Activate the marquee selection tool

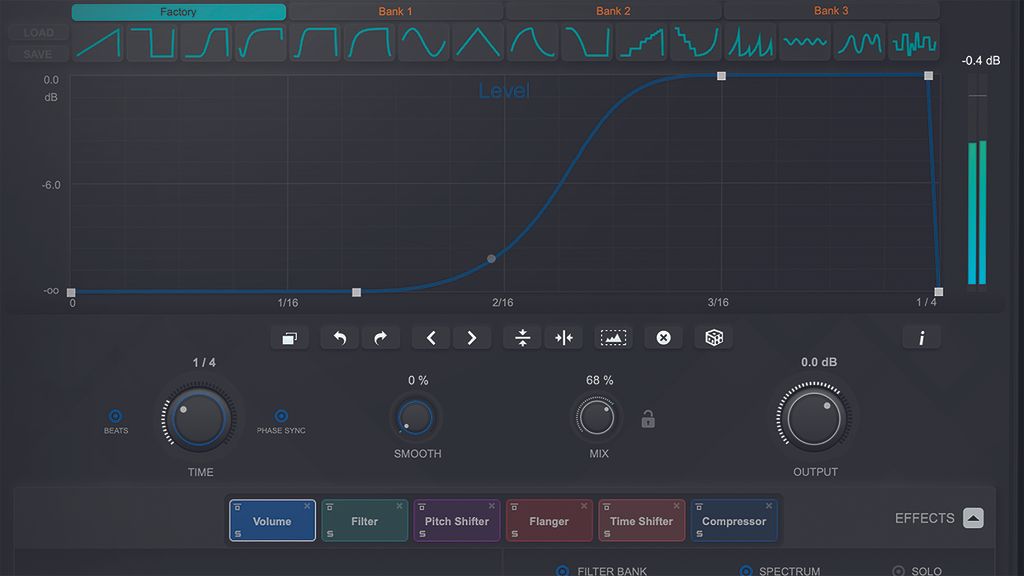[614, 337]
